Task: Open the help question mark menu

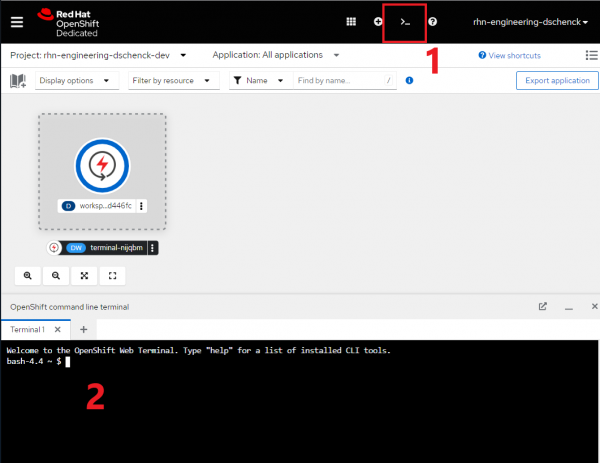Action: (432, 21)
